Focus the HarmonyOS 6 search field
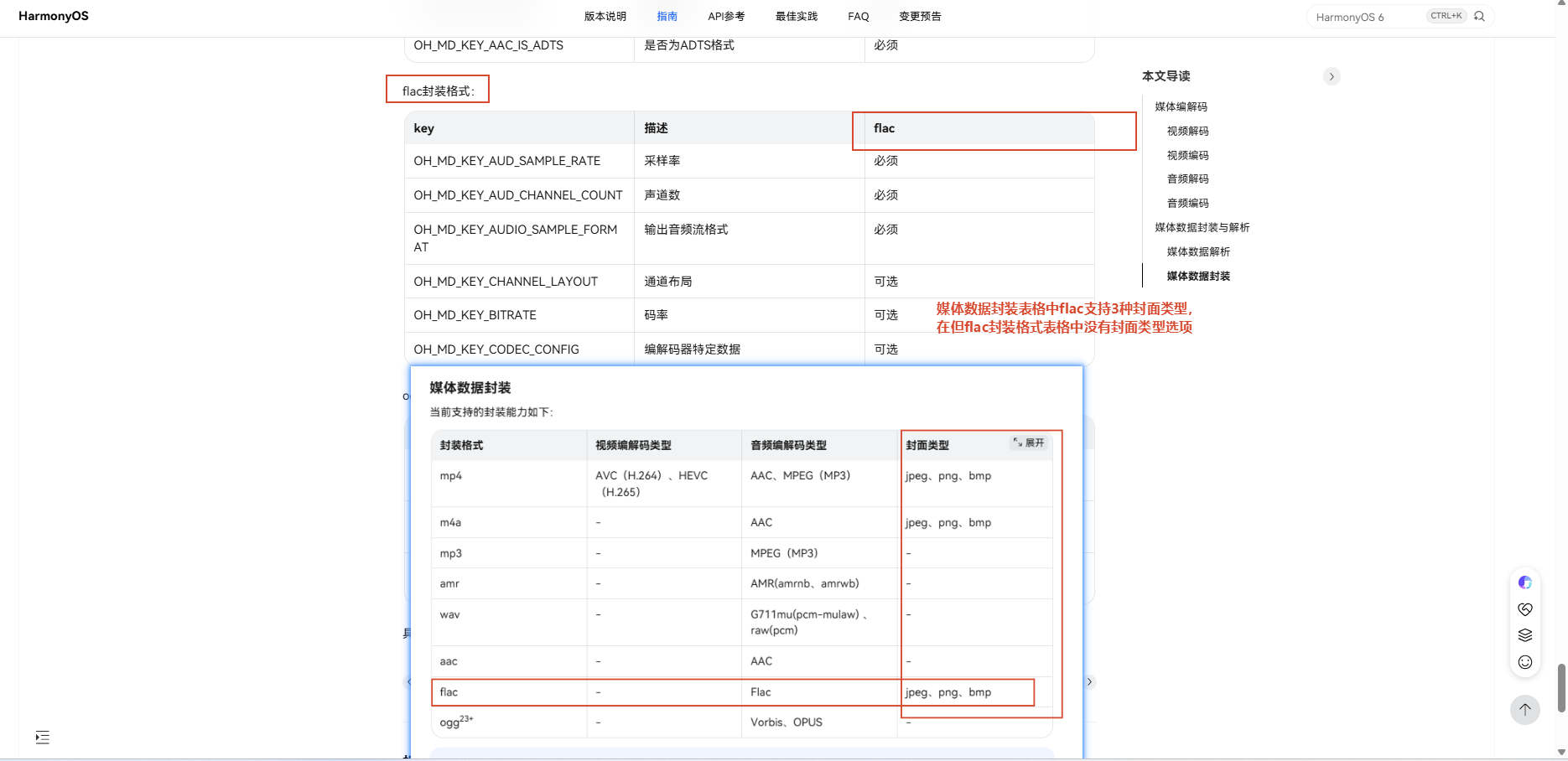 (x=1368, y=17)
